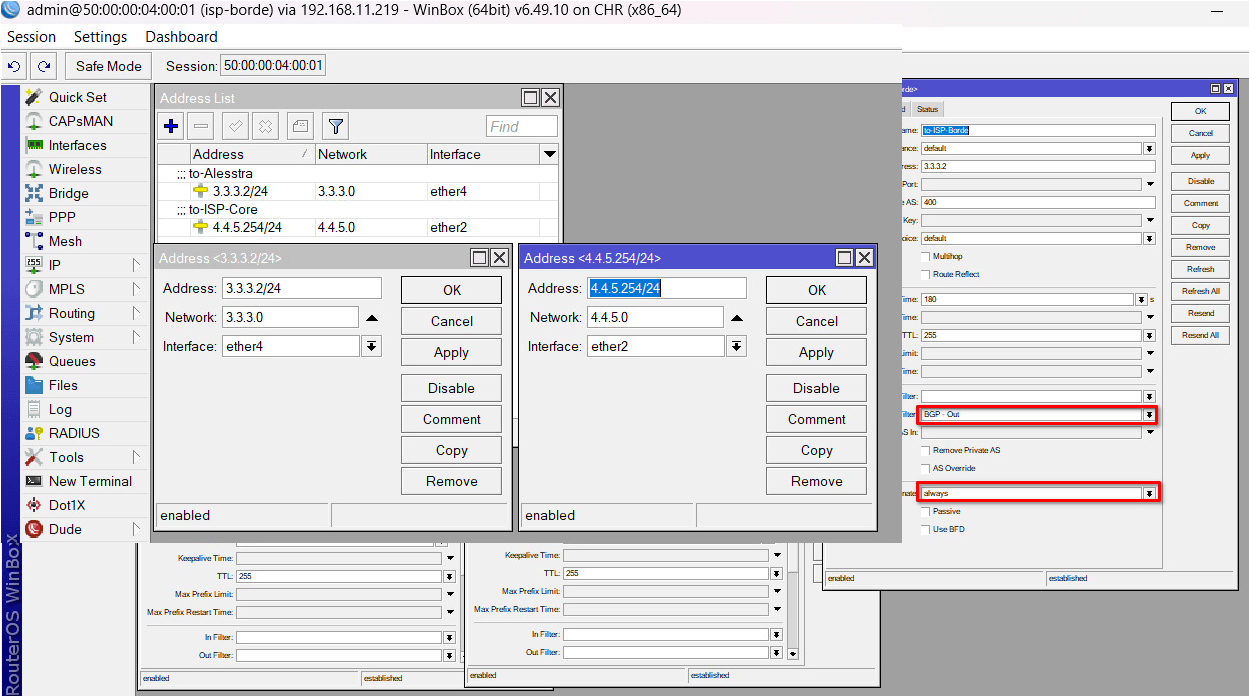Click Refresh All in the BGP peer window
1249x696 pixels.
pos(1201,291)
